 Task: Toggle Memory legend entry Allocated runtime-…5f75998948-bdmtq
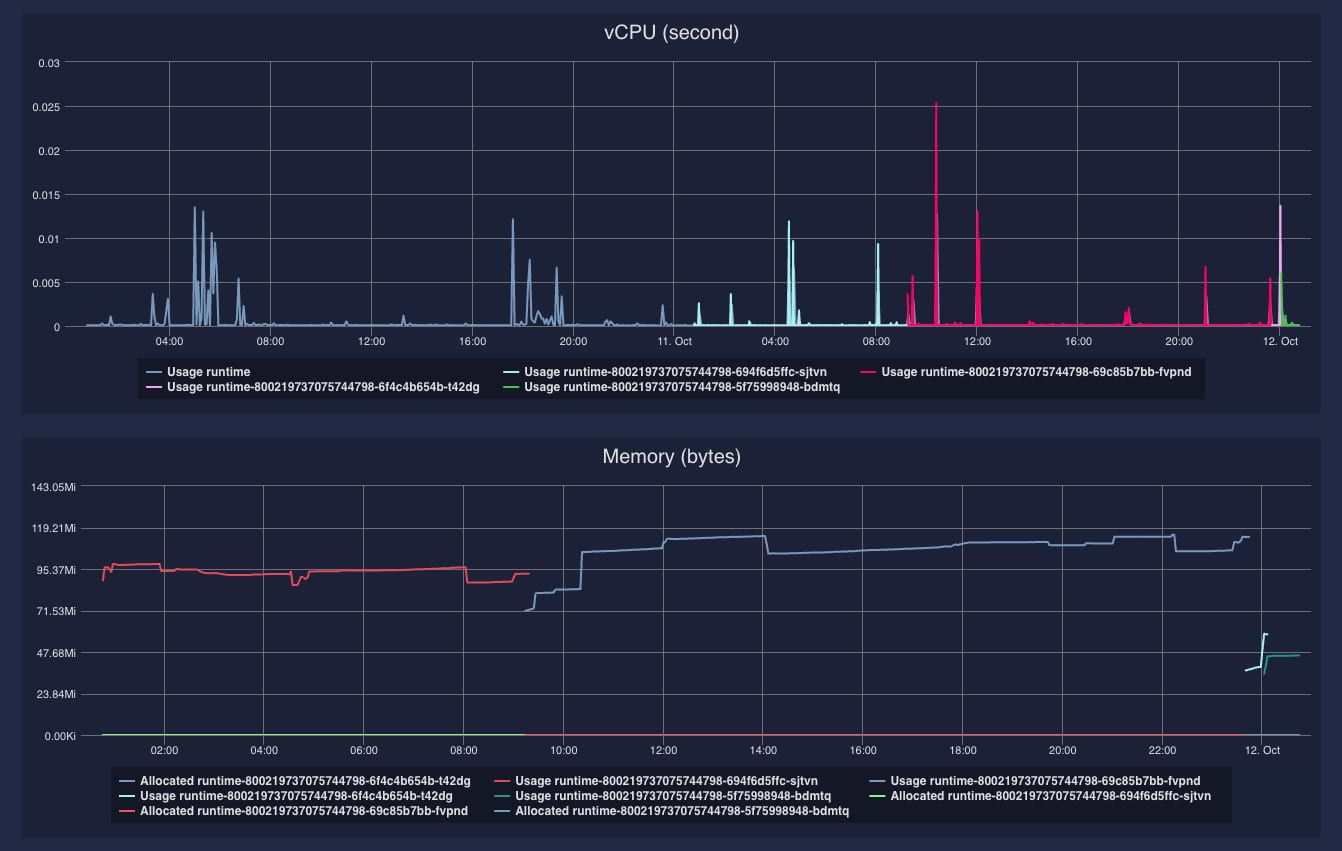tap(672, 811)
